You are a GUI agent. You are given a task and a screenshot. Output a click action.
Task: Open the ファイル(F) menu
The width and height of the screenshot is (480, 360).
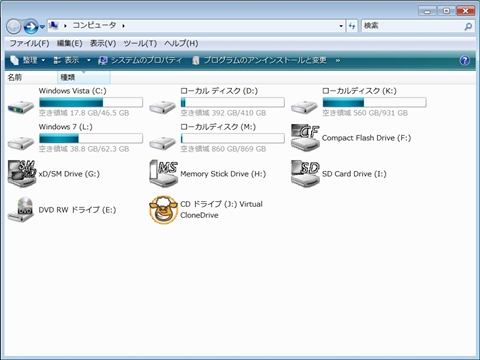tap(29, 43)
